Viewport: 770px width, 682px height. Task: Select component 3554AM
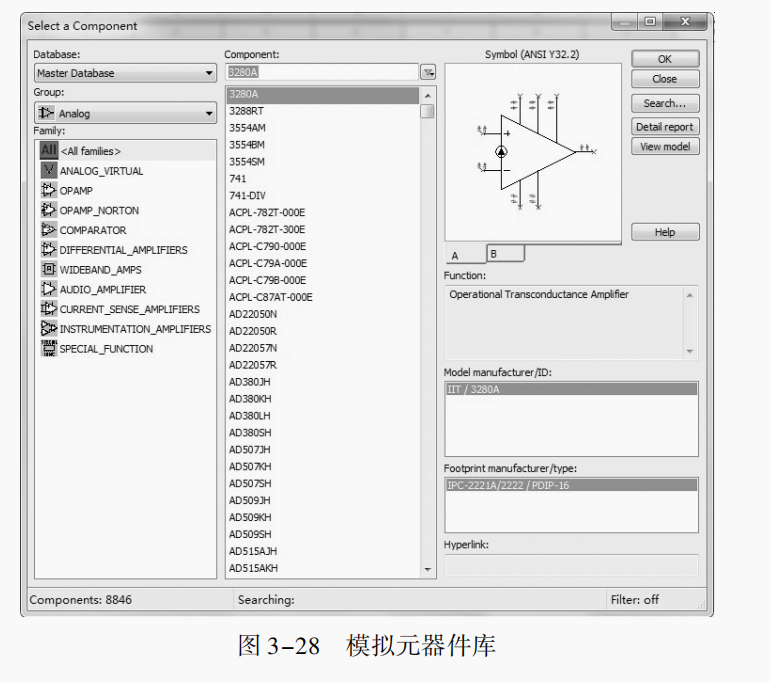[x=323, y=128]
